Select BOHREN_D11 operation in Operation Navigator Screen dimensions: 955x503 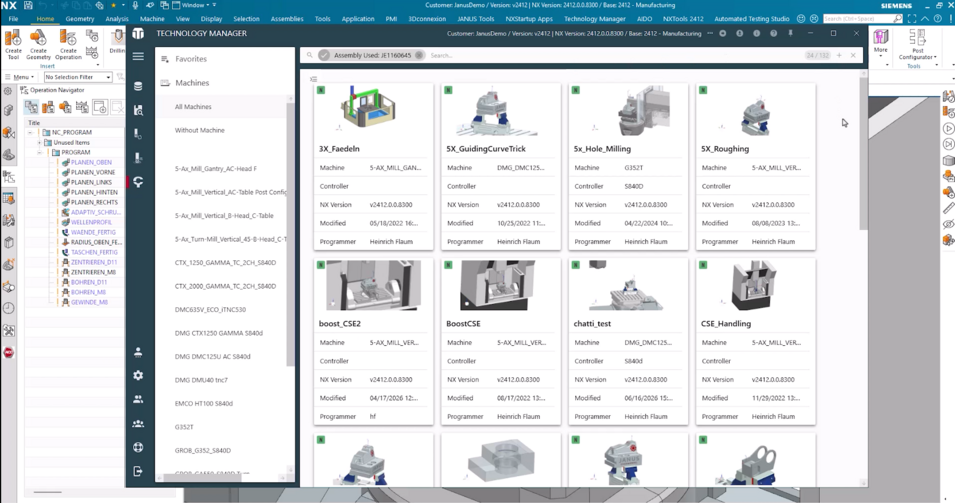(x=89, y=282)
